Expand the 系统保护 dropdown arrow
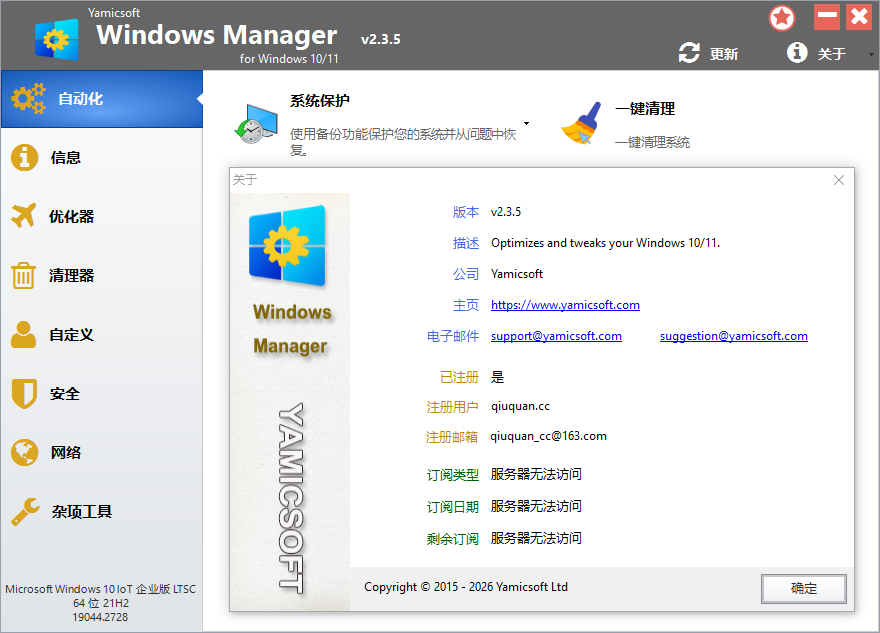 click(x=526, y=125)
